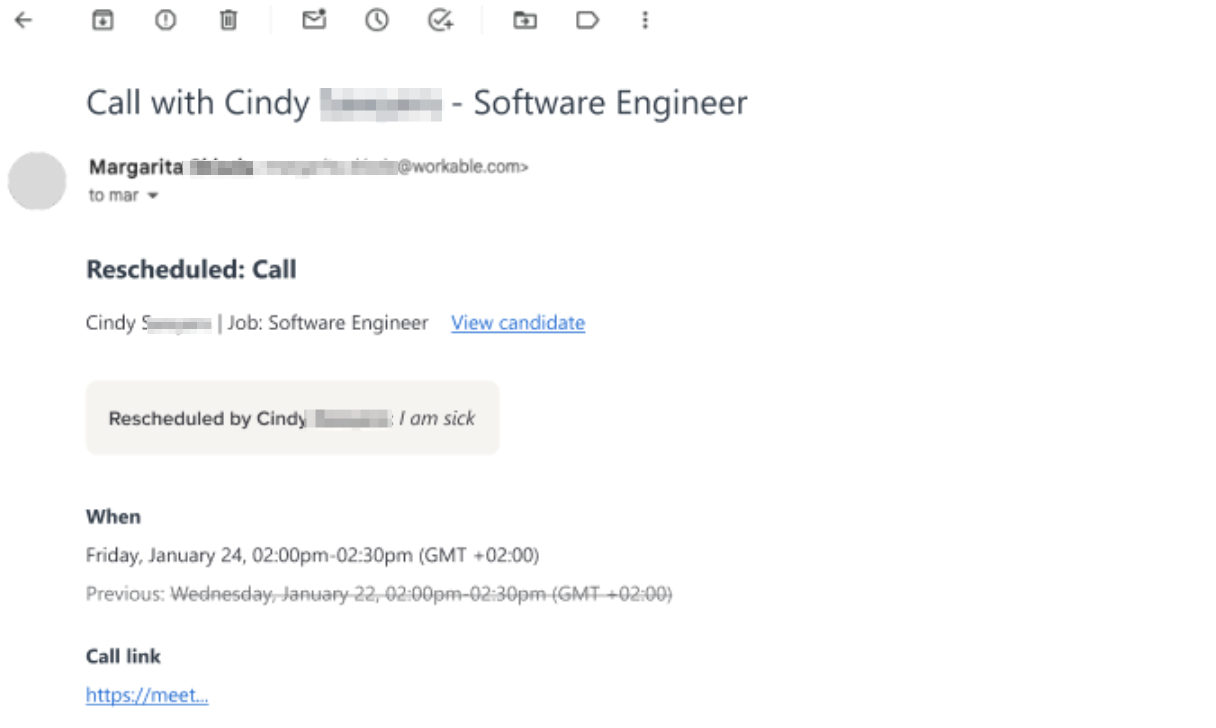Image resolution: width=1216 pixels, height=728 pixels.
Task: Open the Move to folder icon
Action: point(524,20)
